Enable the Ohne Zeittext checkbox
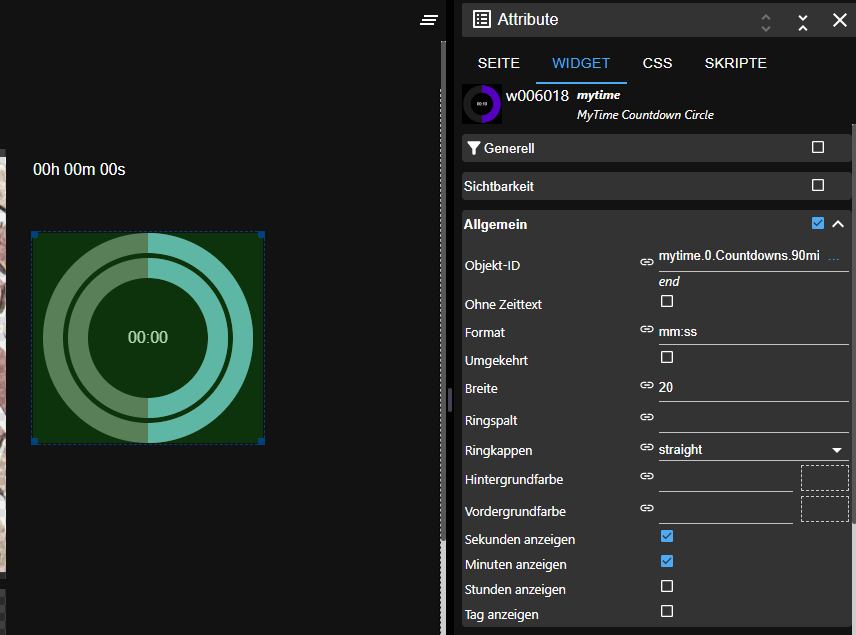 pyautogui.click(x=667, y=301)
